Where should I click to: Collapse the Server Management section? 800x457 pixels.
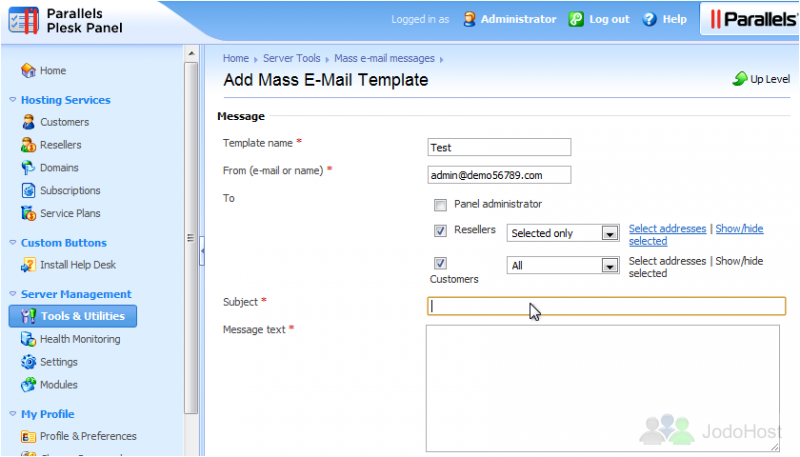pyautogui.click(x=13, y=294)
